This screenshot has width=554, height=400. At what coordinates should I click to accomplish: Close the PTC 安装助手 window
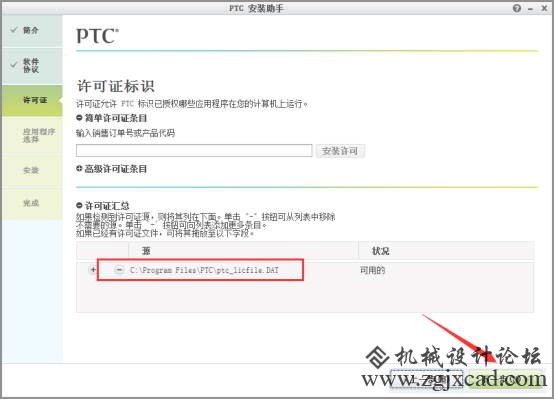tap(544, 8)
